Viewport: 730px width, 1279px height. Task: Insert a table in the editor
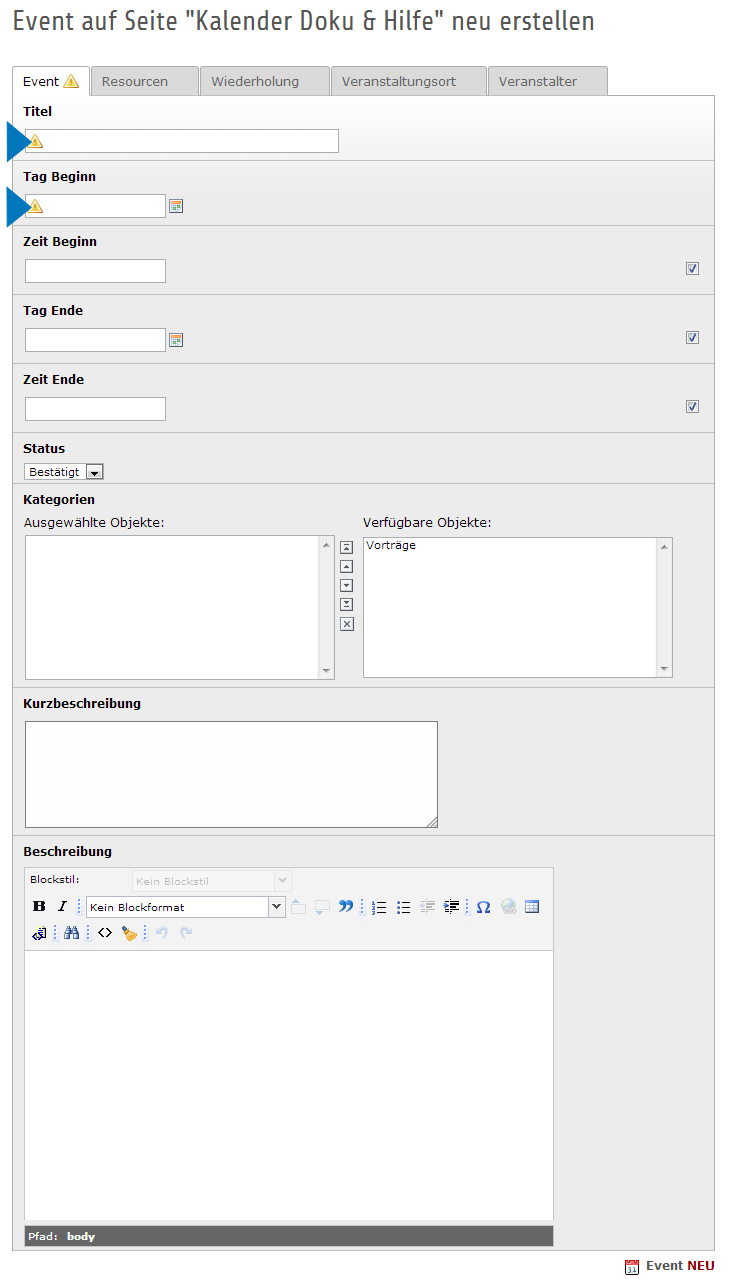click(532, 907)
